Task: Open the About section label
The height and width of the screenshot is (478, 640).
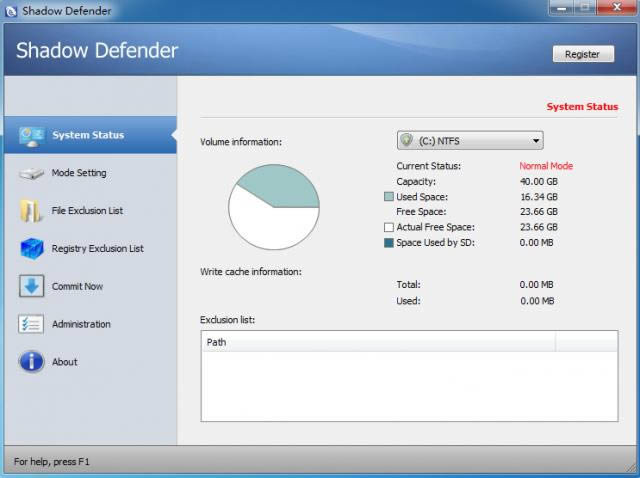Action: [64, 362]
